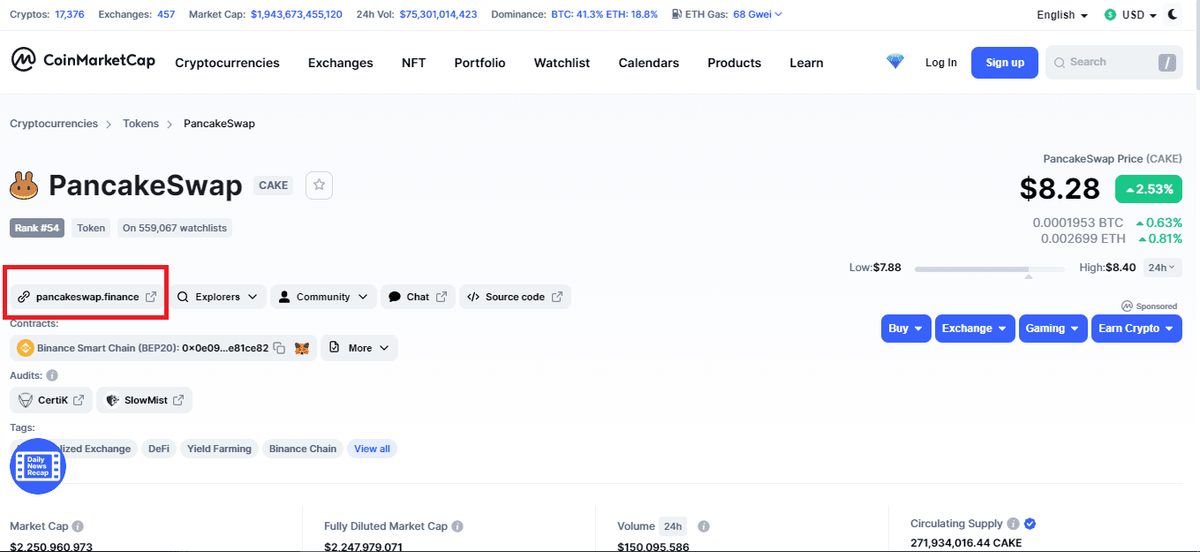Click the Sign up button
The image size is (1200, 552).
click(x=1005, y=62)
